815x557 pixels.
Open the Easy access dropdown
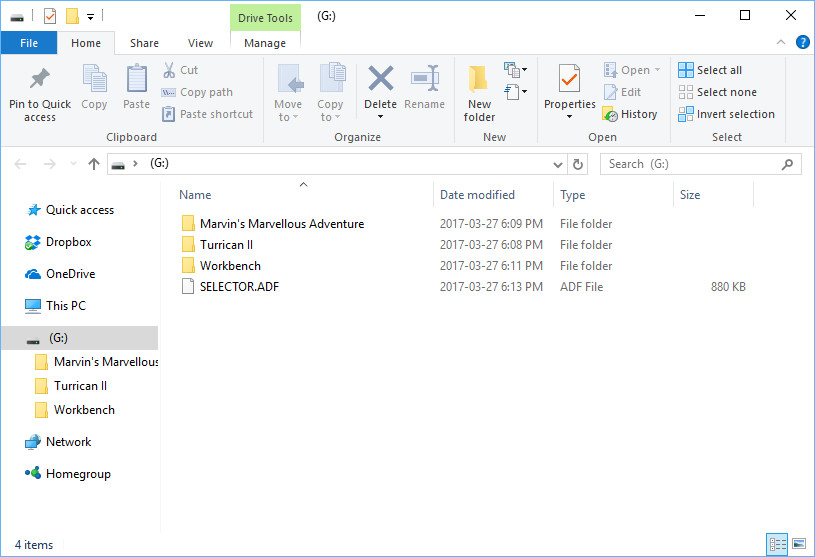pos(516,92)
